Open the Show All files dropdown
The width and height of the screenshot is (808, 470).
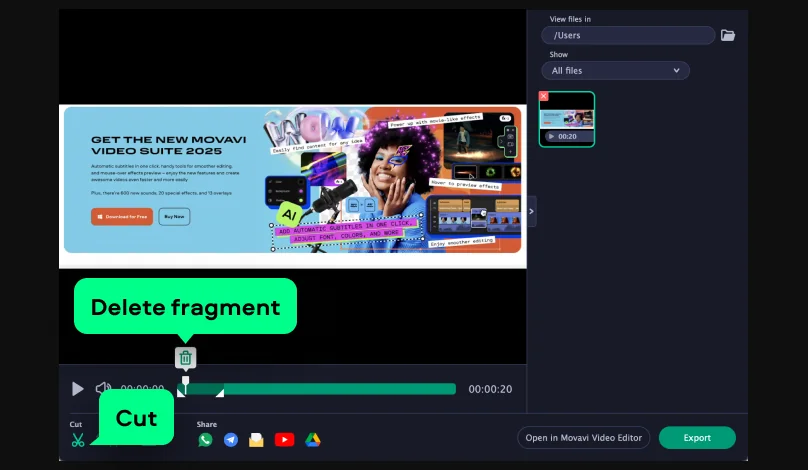[x=615, y=71]
